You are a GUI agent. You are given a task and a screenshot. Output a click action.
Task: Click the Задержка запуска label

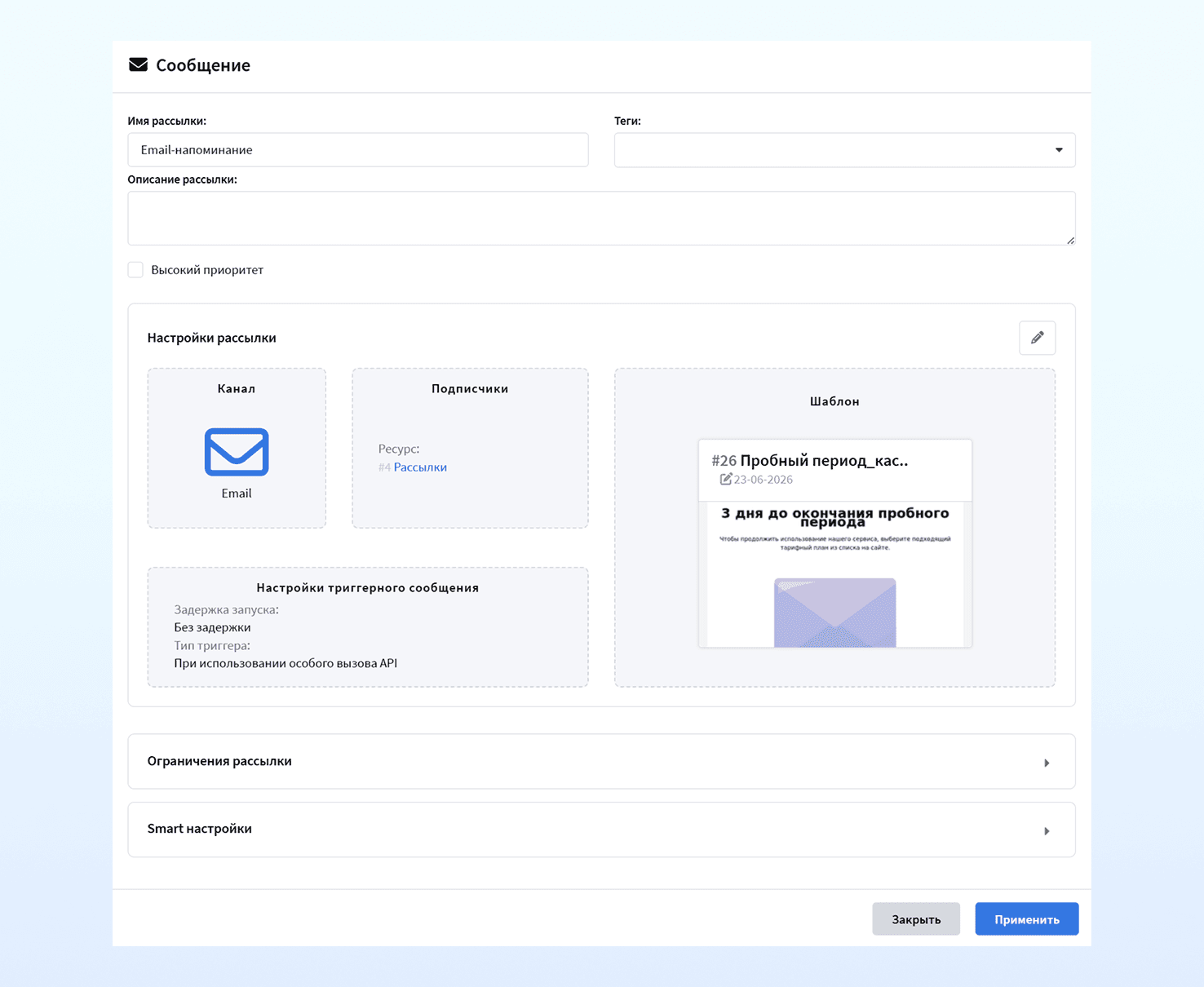[x=226, y=609]
